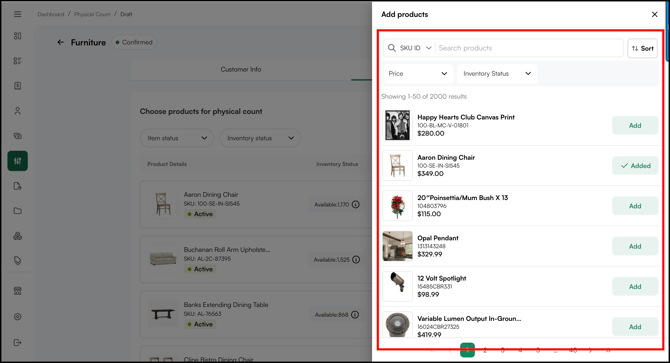Go to pagination page 40
Viewport: 670px width, 363px height.
click(573, 350)
